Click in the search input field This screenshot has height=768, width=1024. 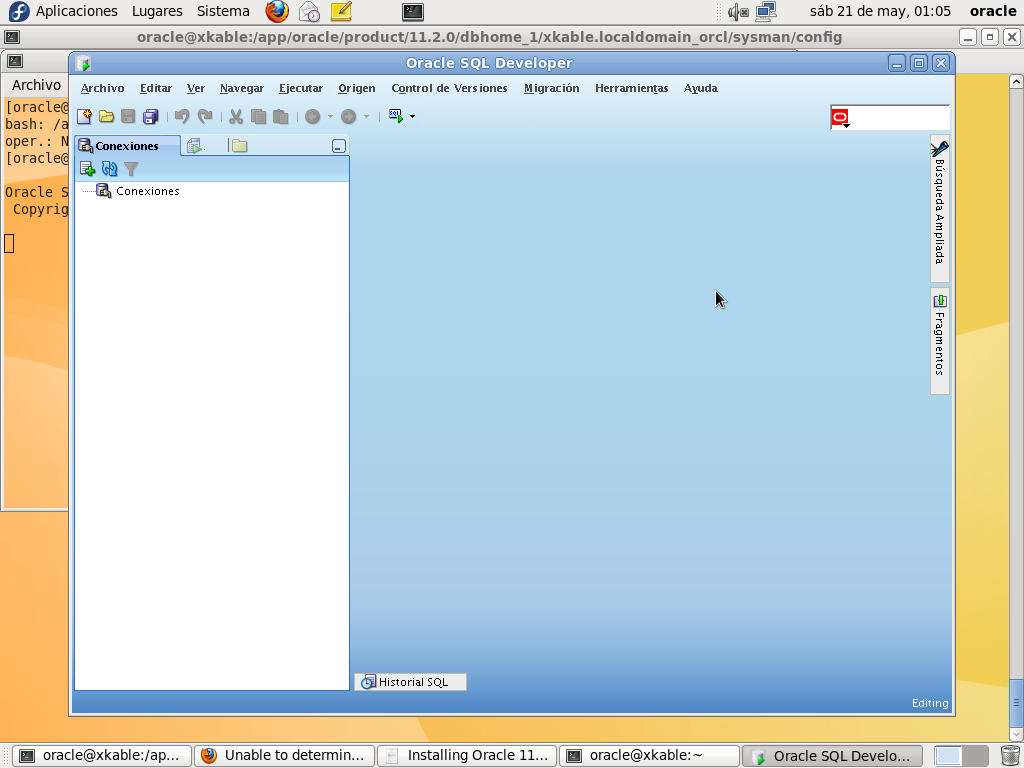point(899,118)
